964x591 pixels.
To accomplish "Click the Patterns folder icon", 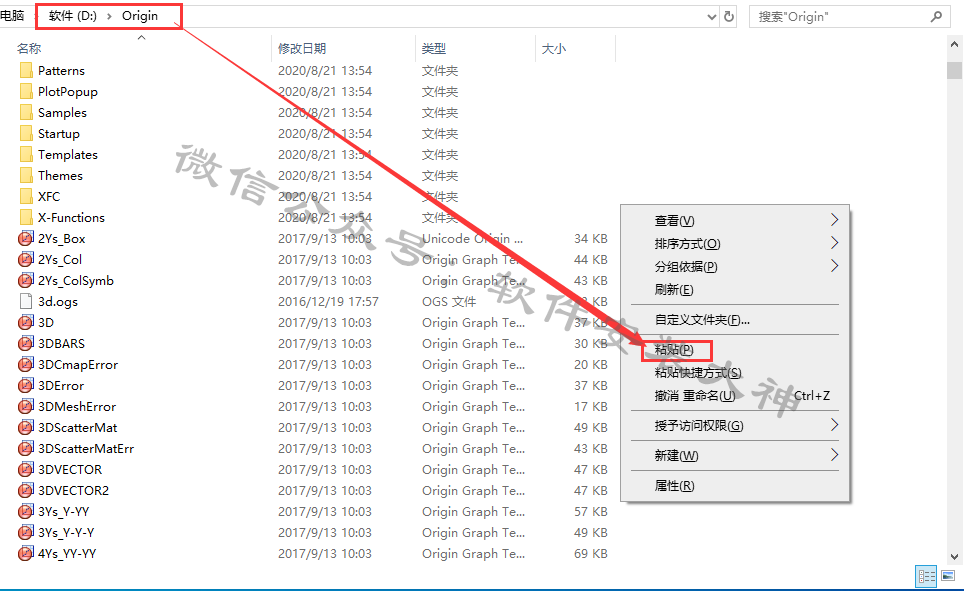I will 26,71.
